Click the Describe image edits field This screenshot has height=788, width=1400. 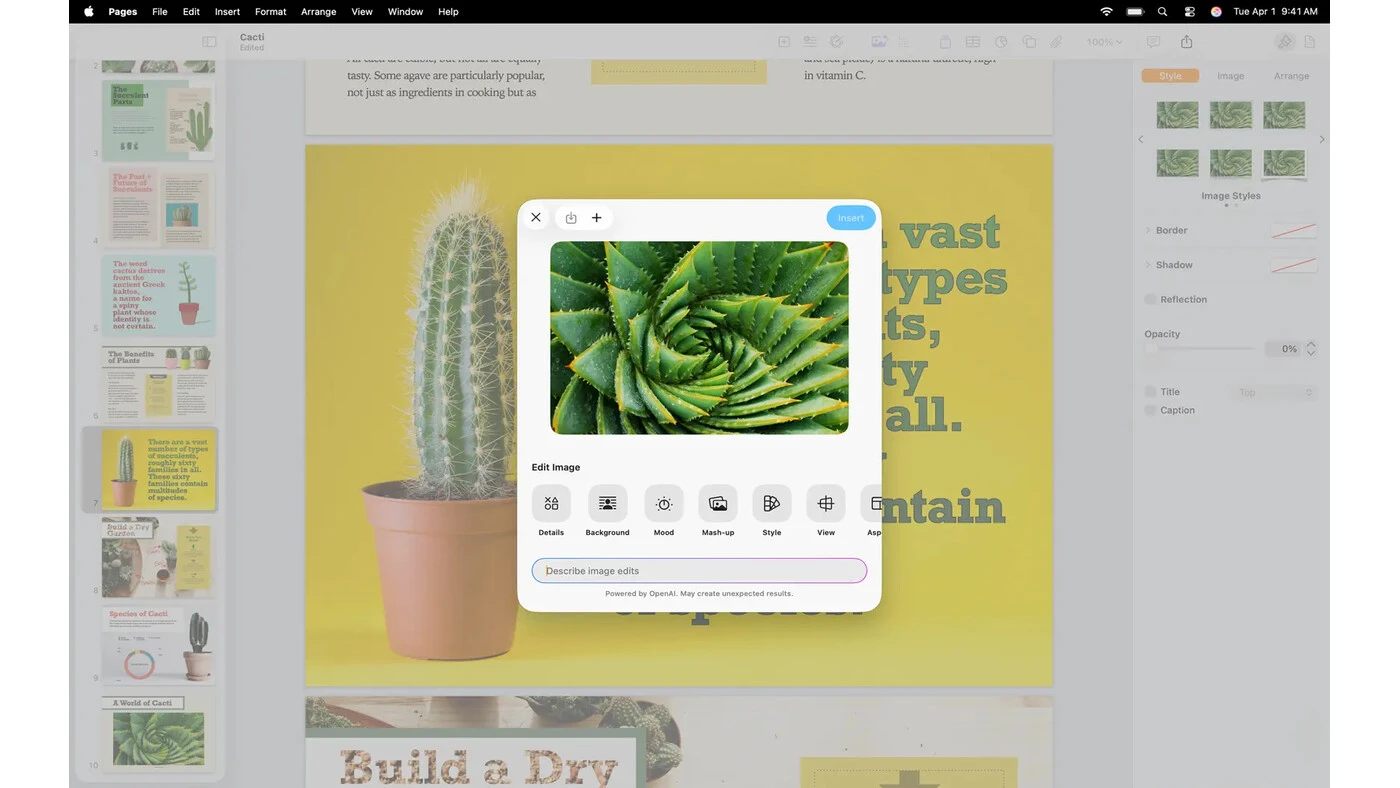(699, 571)
